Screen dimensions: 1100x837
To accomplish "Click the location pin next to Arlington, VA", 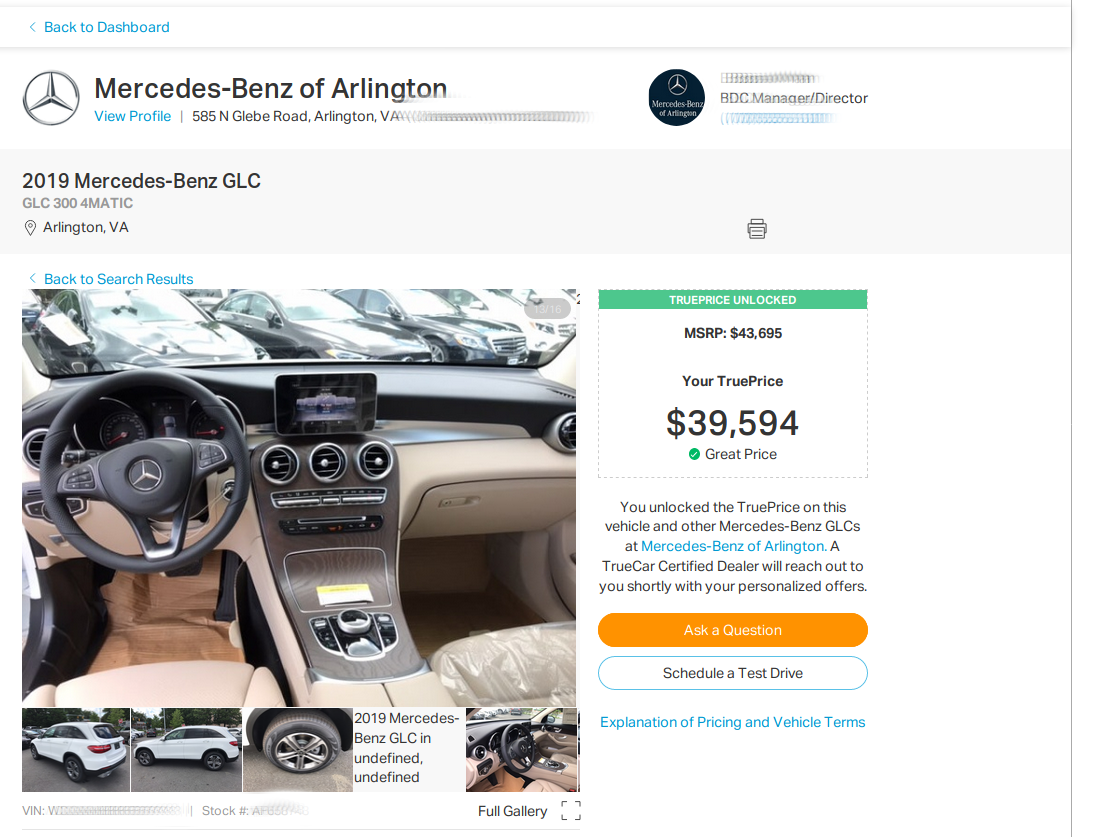I will coord(30,227).
